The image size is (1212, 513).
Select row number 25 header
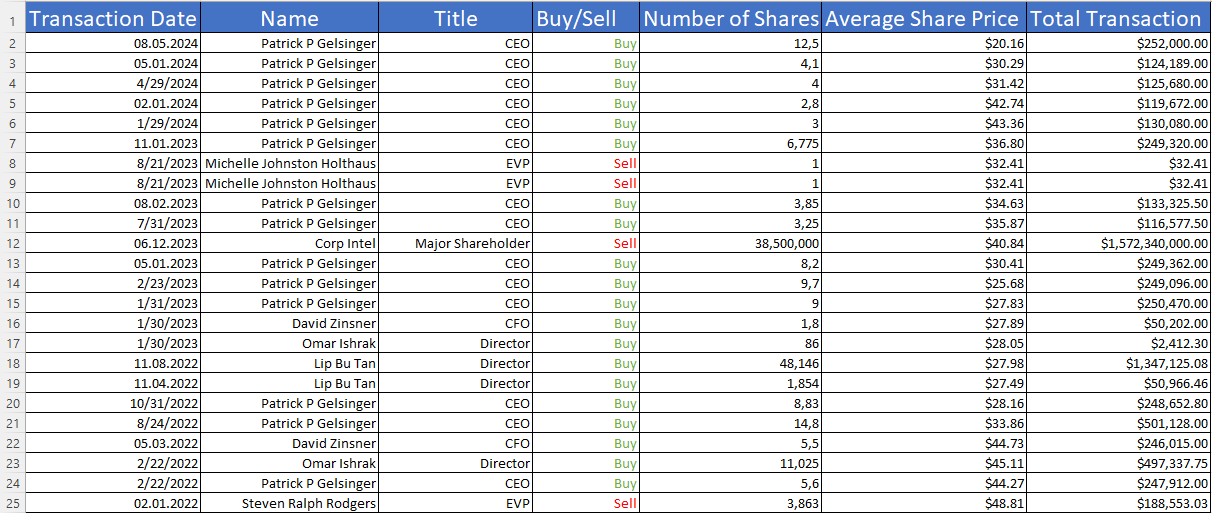pyautogui.click(x=12, y=503)
